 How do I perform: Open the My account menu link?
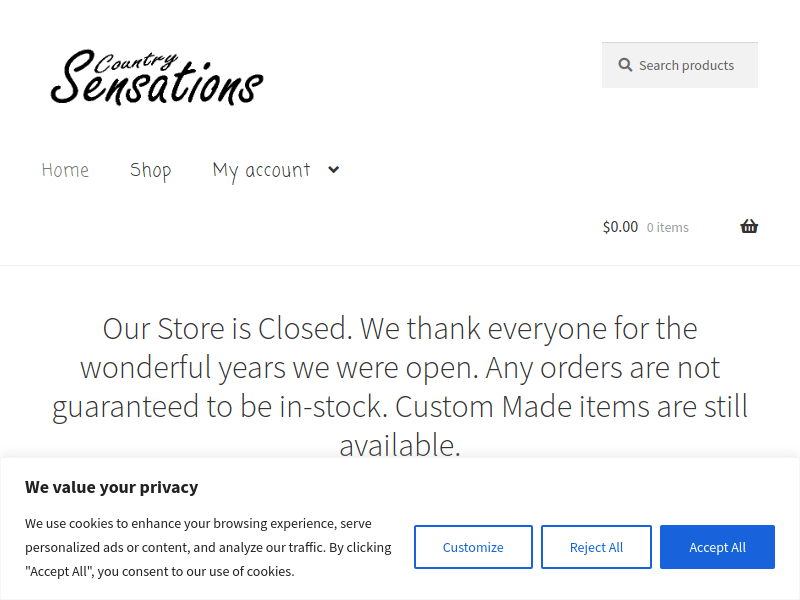pyautogui.click(x=261, y=170)
